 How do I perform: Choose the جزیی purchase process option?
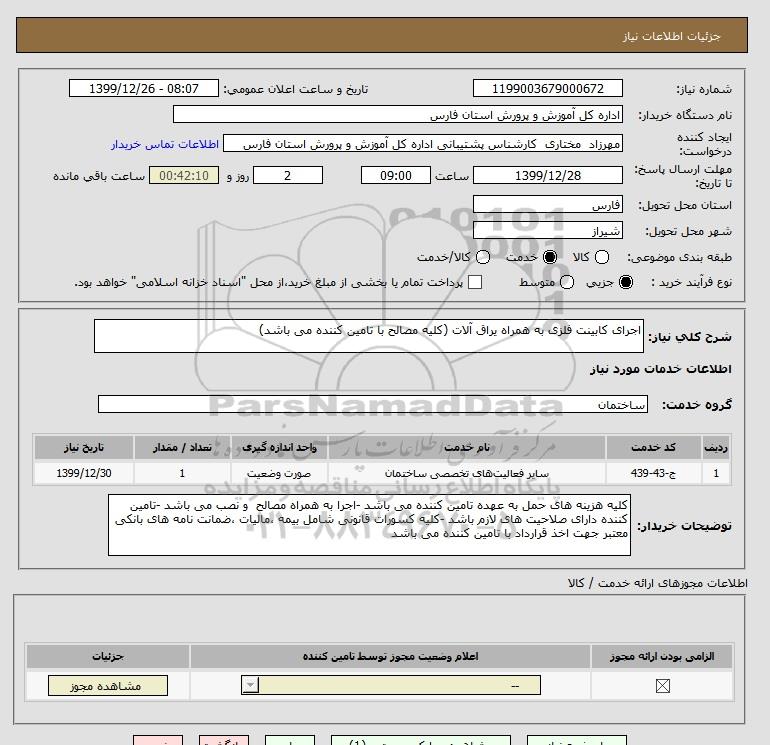coord(626,282)
